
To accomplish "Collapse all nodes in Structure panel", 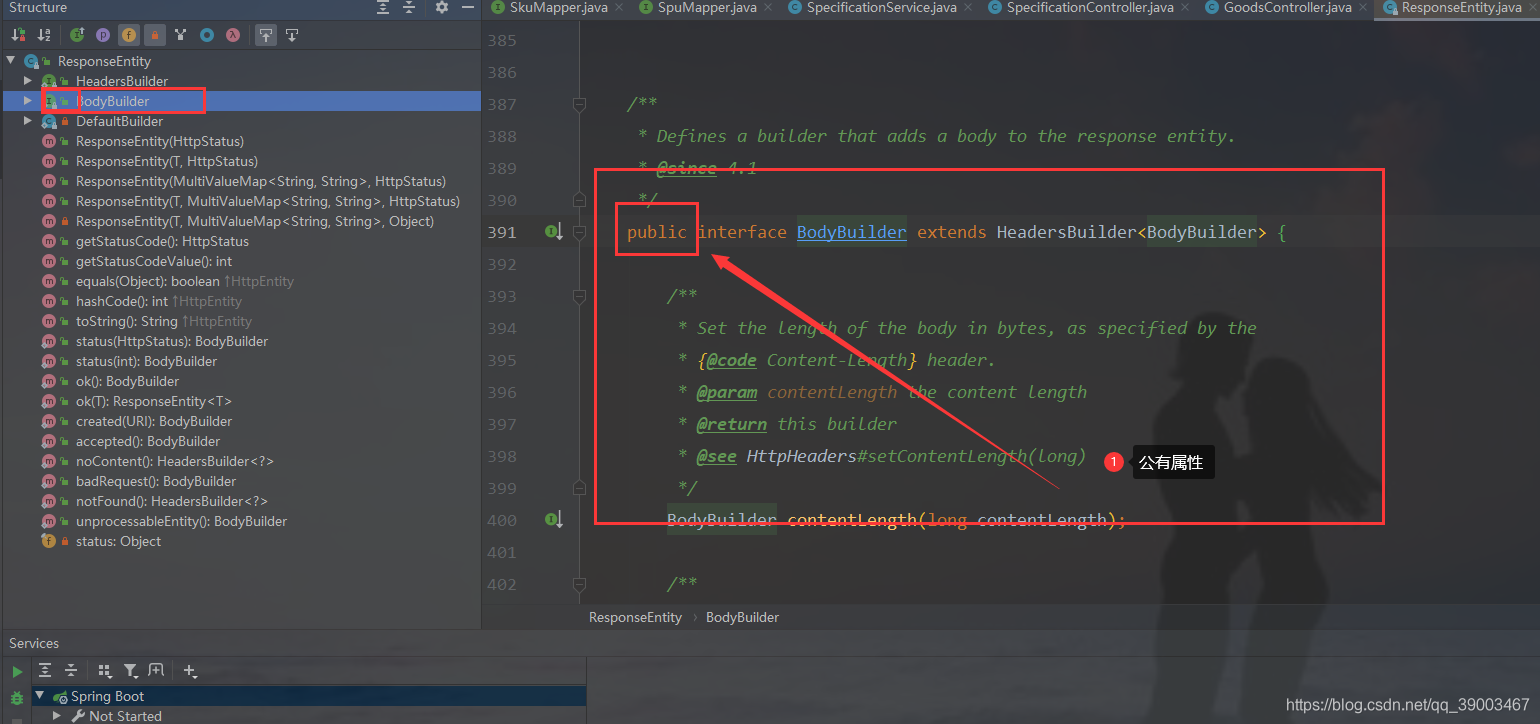I will point(408,7).
